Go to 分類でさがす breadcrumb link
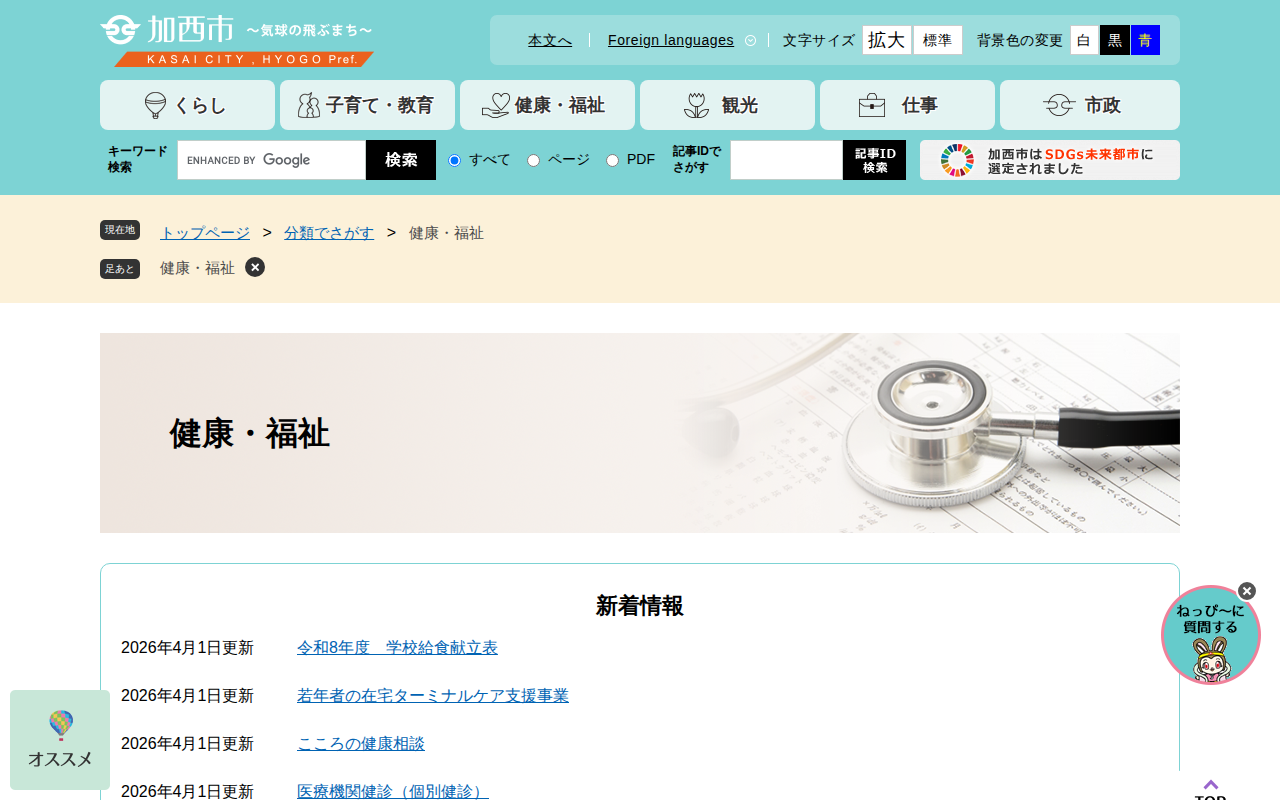Viewport: 1280px width, 800px height. point(329,233)
